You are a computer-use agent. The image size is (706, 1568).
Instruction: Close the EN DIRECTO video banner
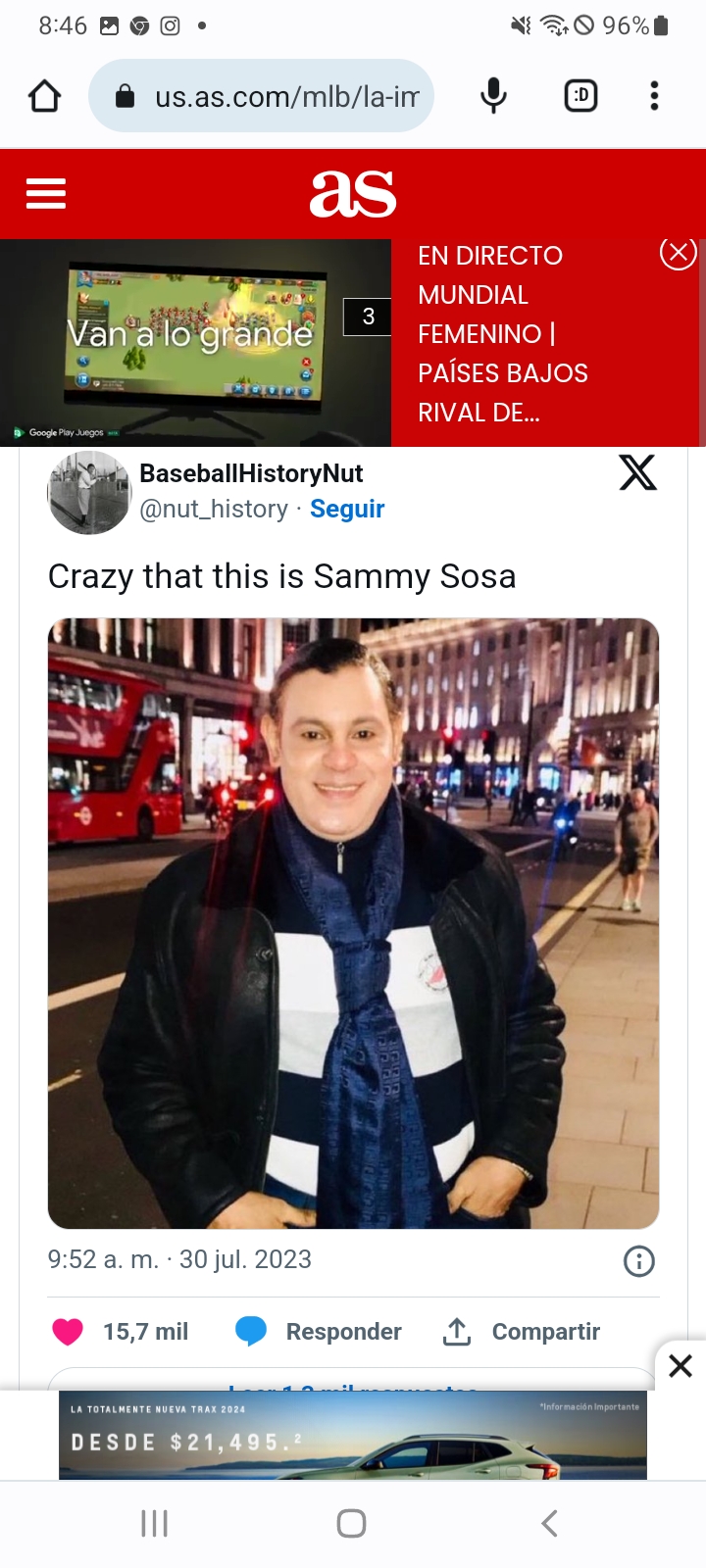[x=678, y=253]
